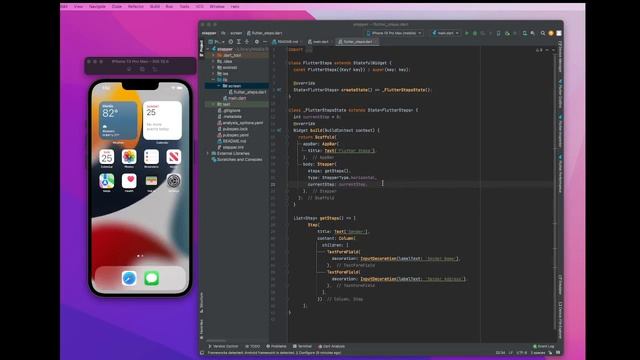Expand External Libraries in project tree
The image size is (640, 360).
click(x=208, y=153)
